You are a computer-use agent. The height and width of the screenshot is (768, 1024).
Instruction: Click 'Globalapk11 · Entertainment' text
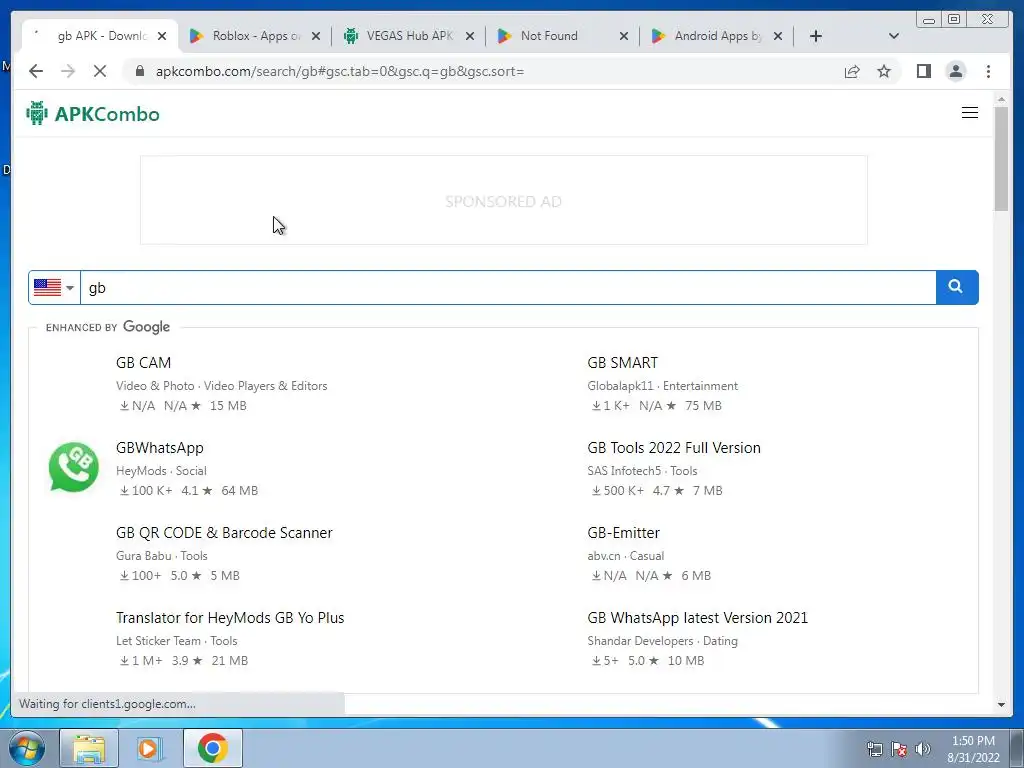pyautogui.click(x=662, y=386)
